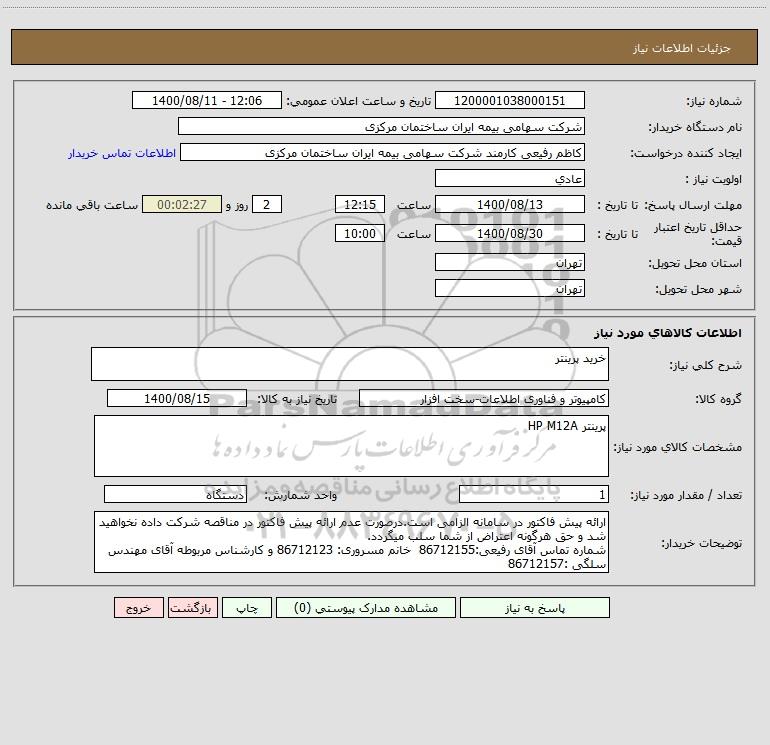This screenshot has width=770, height=745.
Task: Click the goods group field کامپیوتر و فناوری
Action: point(484,398)
